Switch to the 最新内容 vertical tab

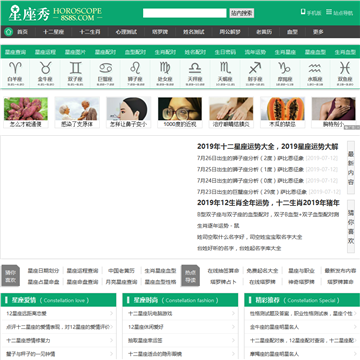click(351, 168)
